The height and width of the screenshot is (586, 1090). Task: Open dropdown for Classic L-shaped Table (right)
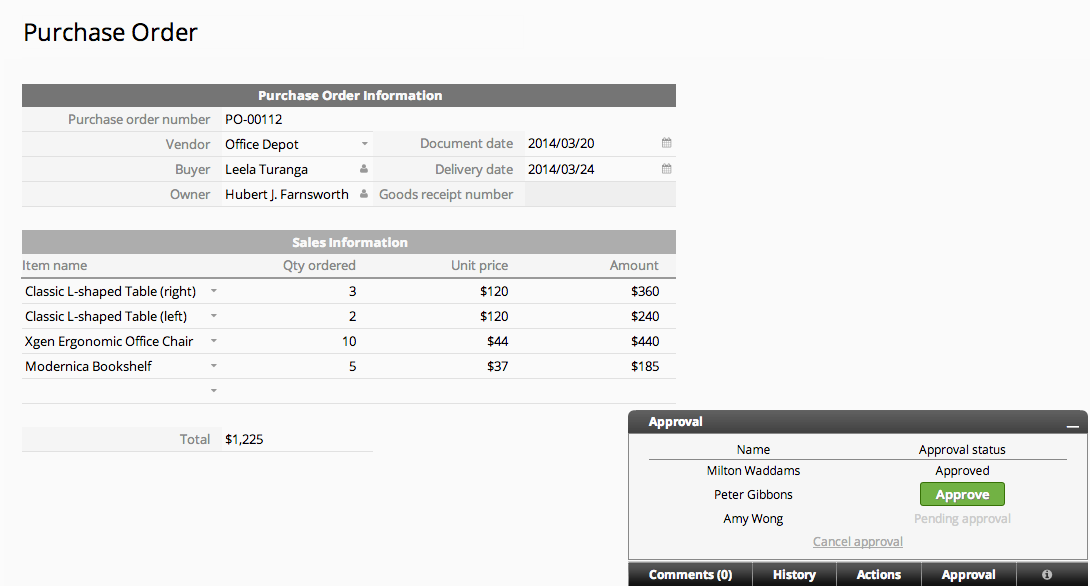pyautogui.click(x=213, y=292)
